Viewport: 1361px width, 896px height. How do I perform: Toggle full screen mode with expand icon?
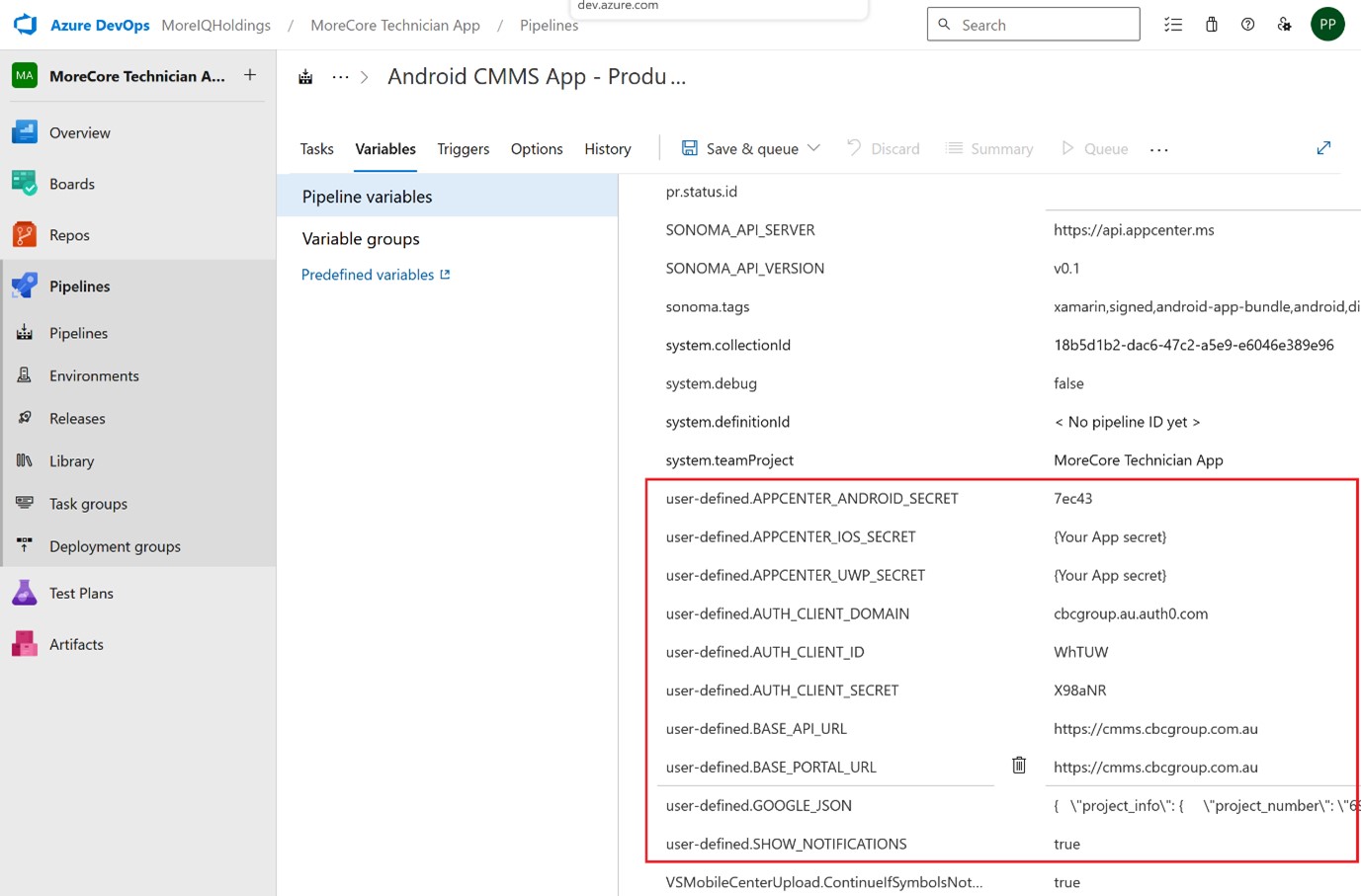point(1323,148)
